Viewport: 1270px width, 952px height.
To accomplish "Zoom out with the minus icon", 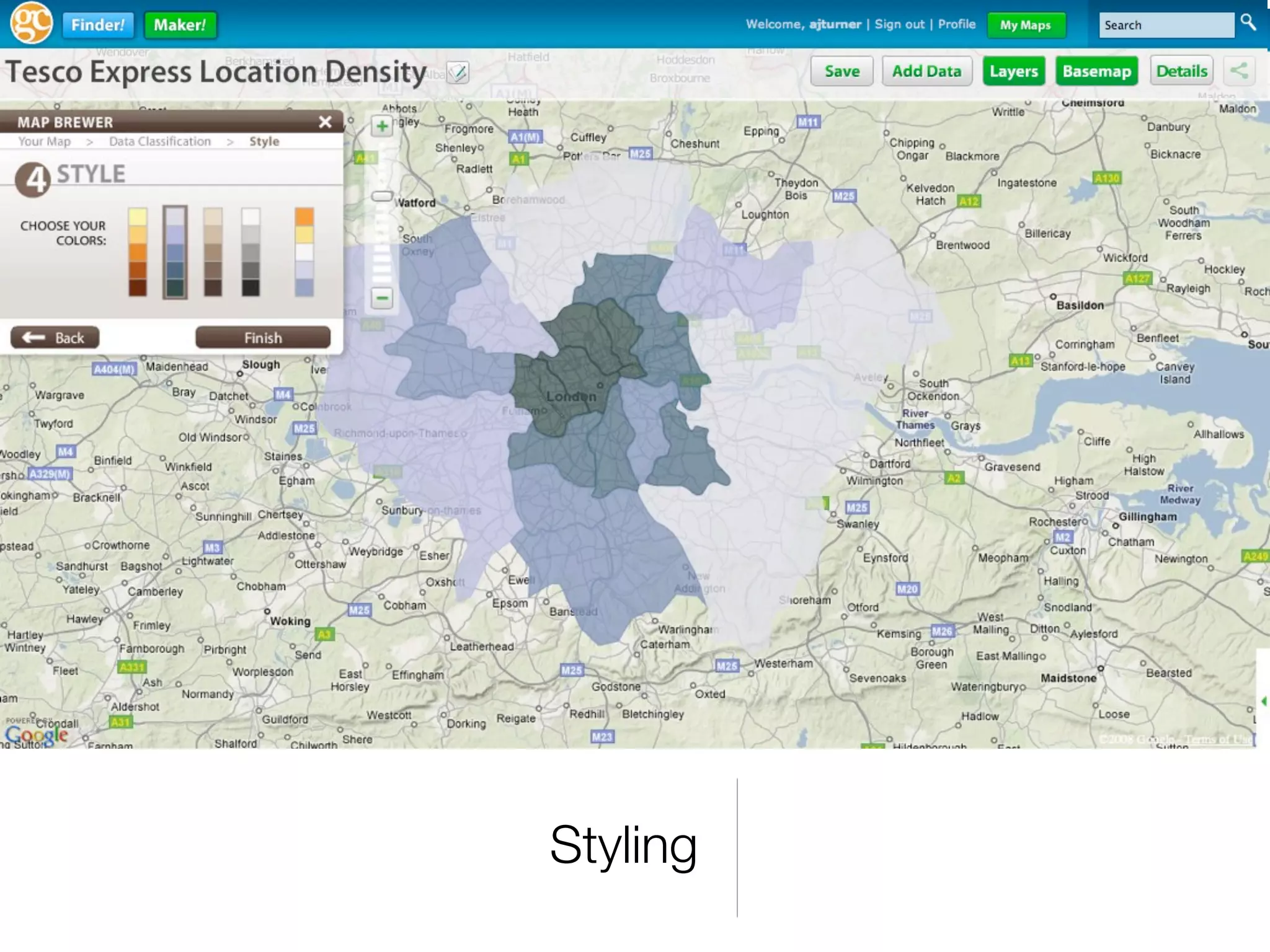I will pos(382,298).
